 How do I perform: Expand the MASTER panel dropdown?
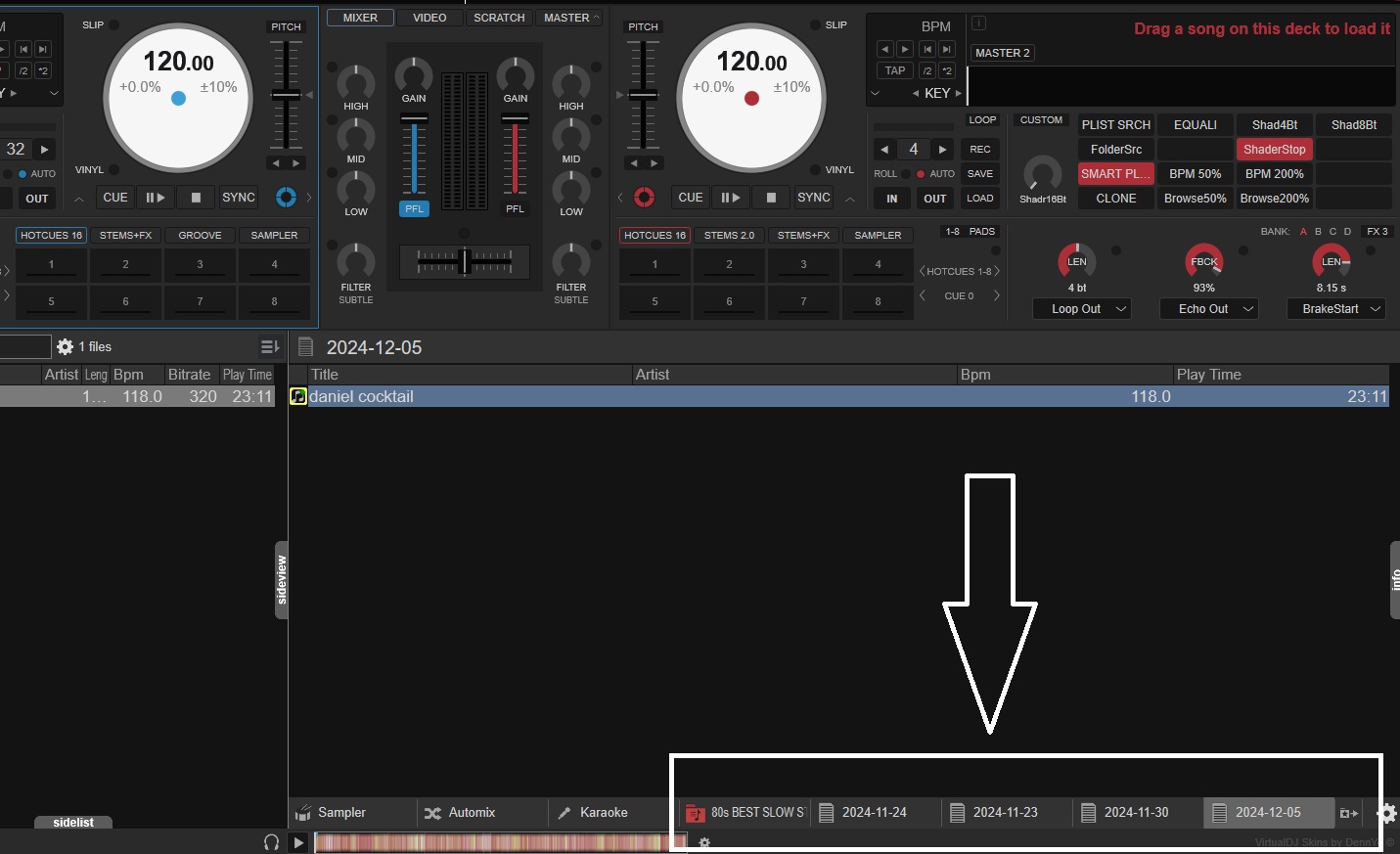[596, 18]
